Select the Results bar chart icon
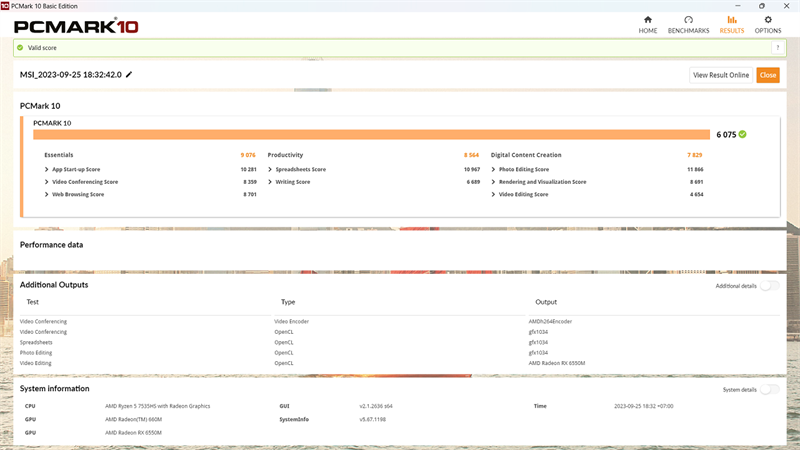The height and width of the screenshot is (450, 800). point(732,20)
